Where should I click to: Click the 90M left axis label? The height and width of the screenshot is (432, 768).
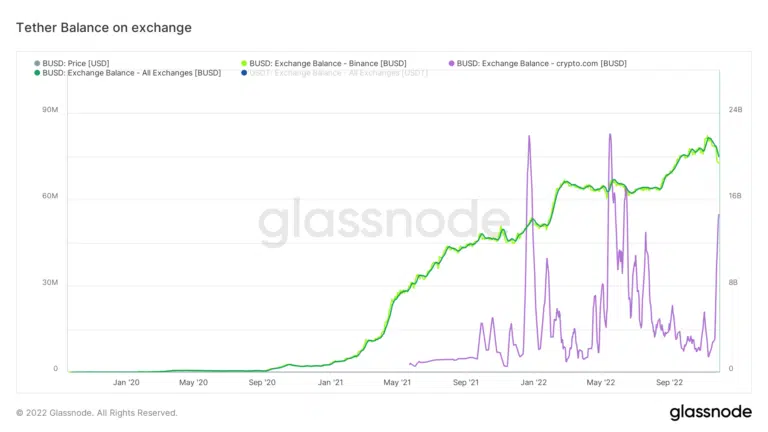tap(48, 110)
